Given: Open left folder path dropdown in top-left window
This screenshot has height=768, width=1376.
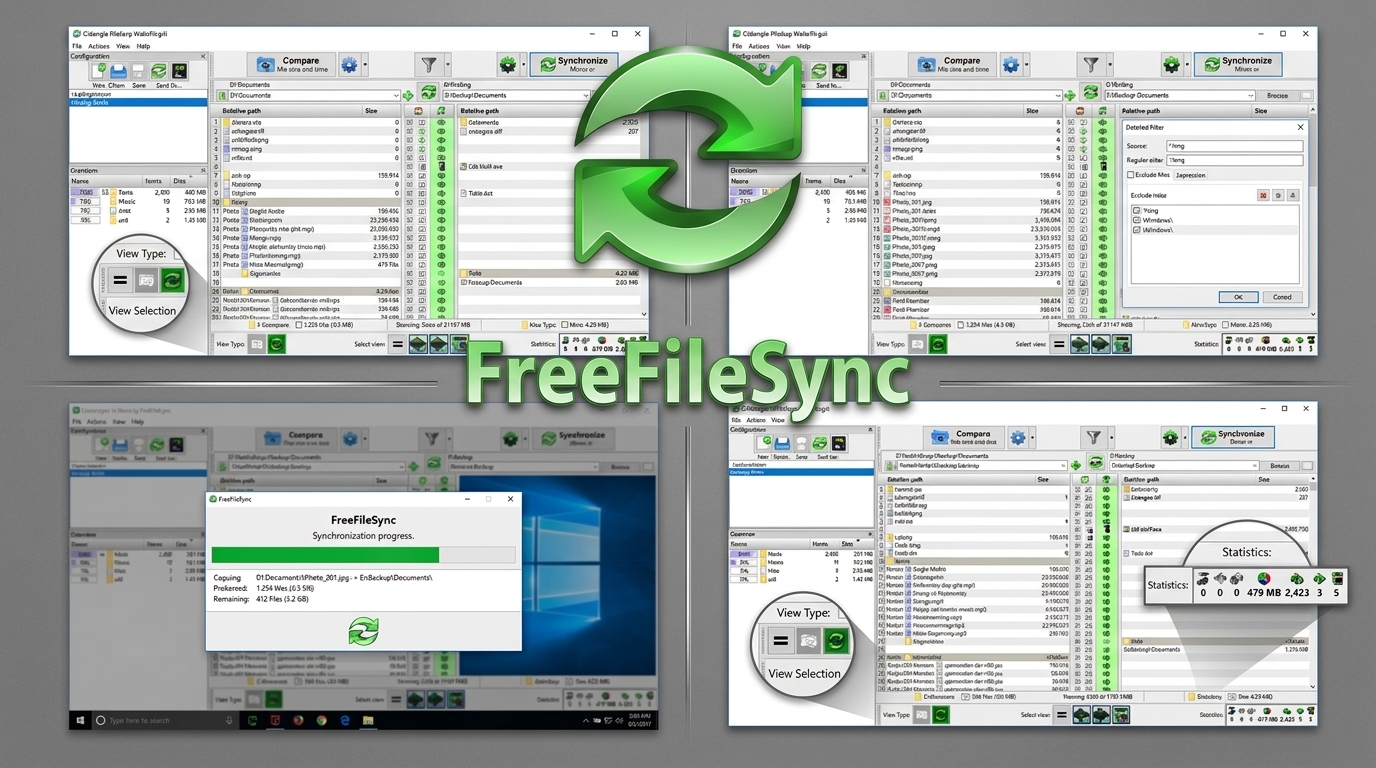Looking at the screenshot, I should pos(396,96).
